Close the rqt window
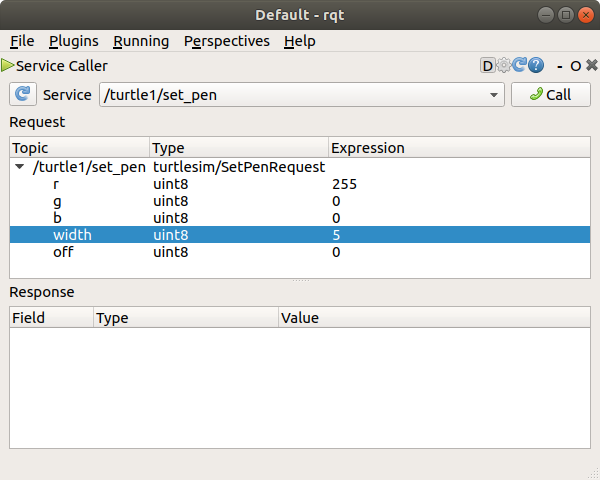Viewport: 600px width, 480px height. [x=586, y=15]
